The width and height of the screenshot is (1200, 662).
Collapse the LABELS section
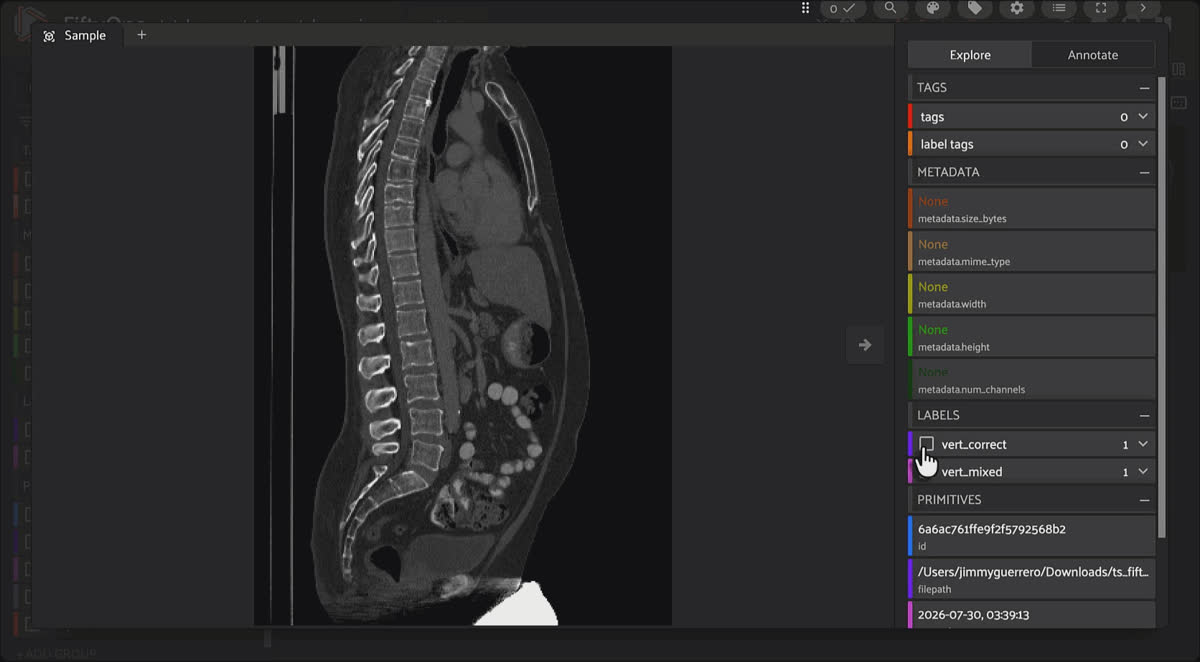[1144, 415]
